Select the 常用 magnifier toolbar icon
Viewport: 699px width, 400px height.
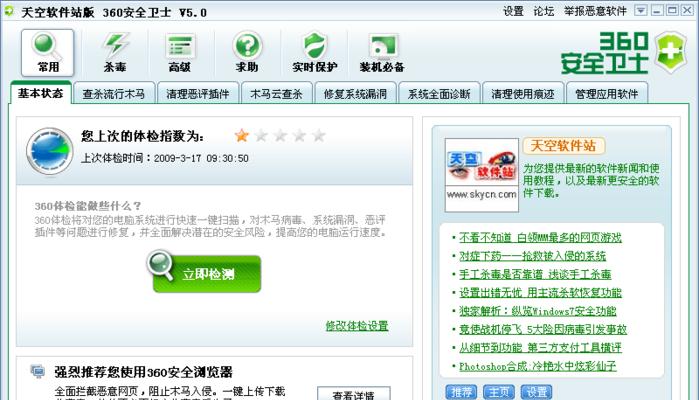(x=47, y=53)
